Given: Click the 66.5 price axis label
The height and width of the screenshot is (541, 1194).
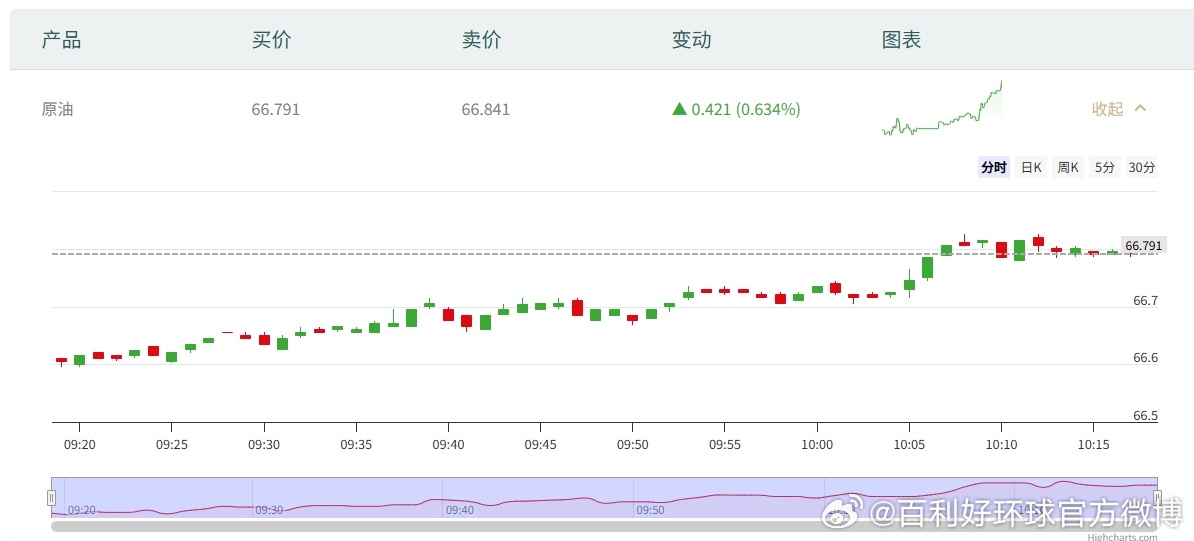Looking at the screenshot, I should 1145,416.
